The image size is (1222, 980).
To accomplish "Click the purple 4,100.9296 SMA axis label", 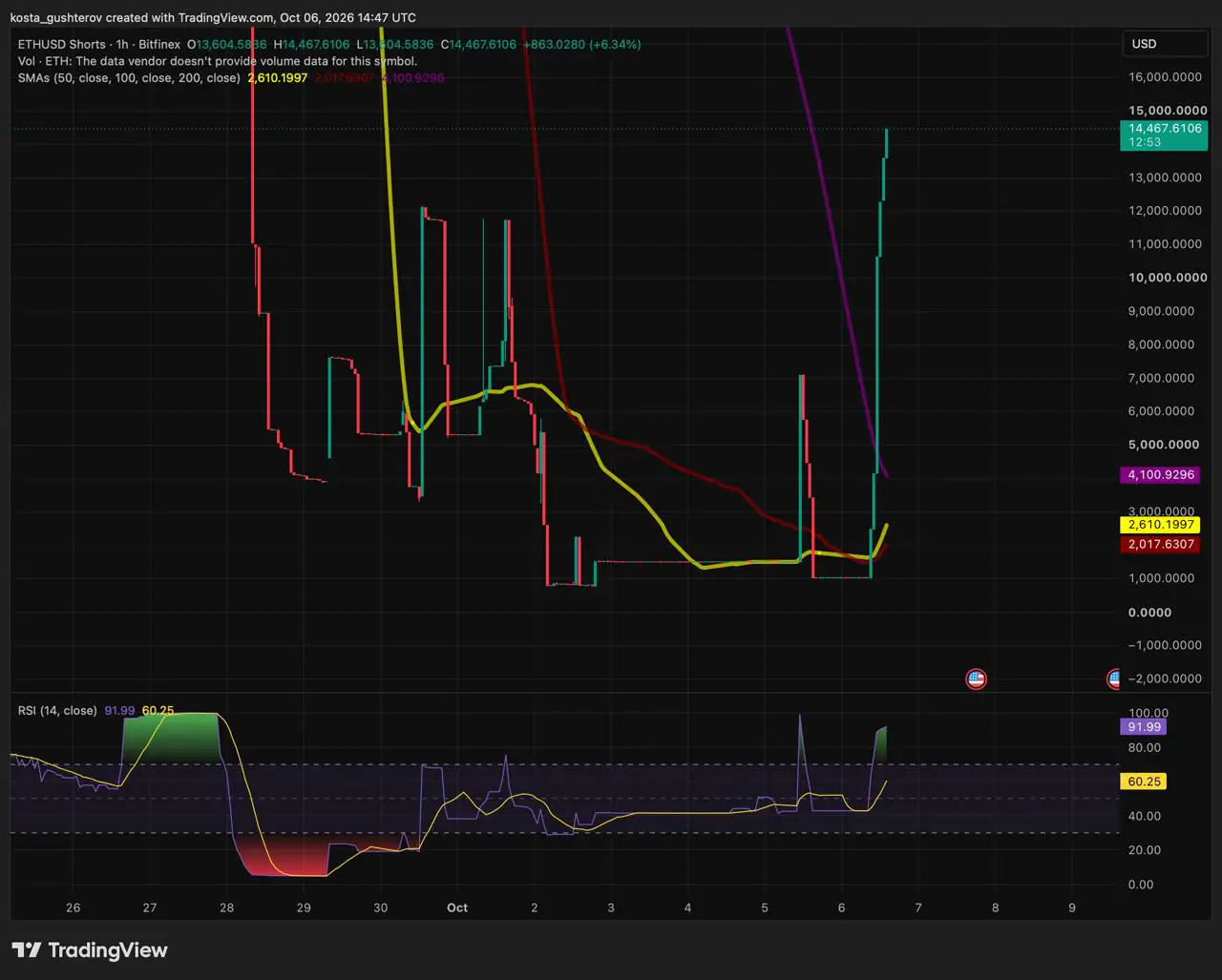I will (x=1161, y=474).
